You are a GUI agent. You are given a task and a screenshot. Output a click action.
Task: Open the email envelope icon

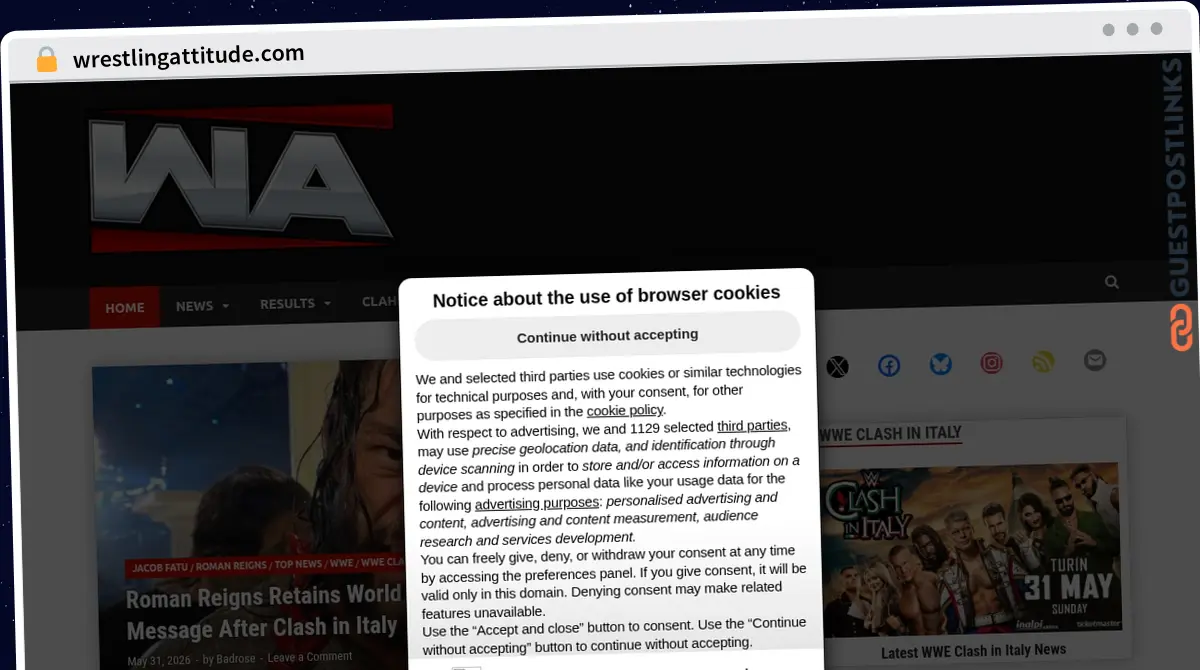point(1095,360)
